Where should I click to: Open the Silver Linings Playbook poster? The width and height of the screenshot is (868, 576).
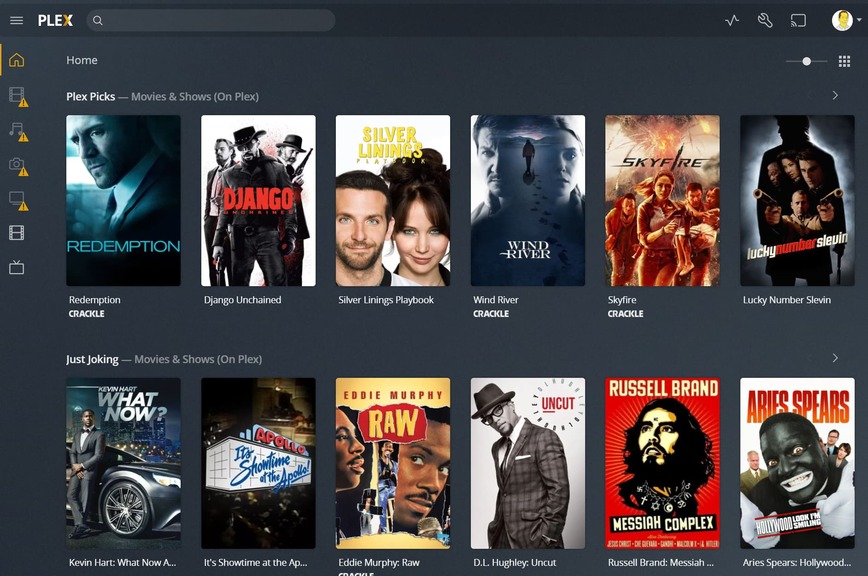tap(393, 200)
